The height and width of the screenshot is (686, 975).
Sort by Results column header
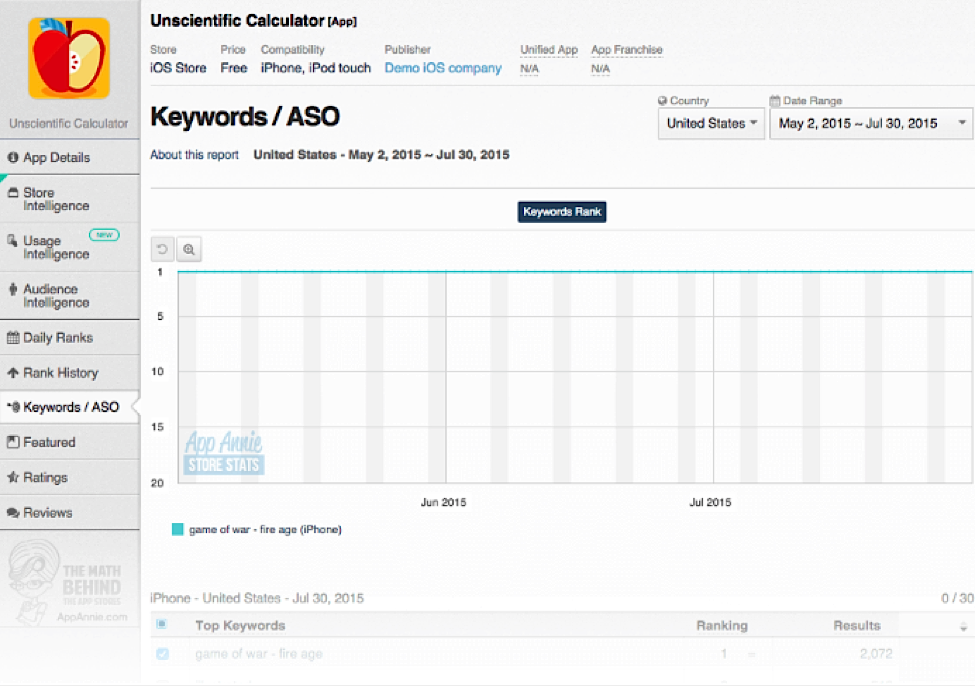click(857, 626)
